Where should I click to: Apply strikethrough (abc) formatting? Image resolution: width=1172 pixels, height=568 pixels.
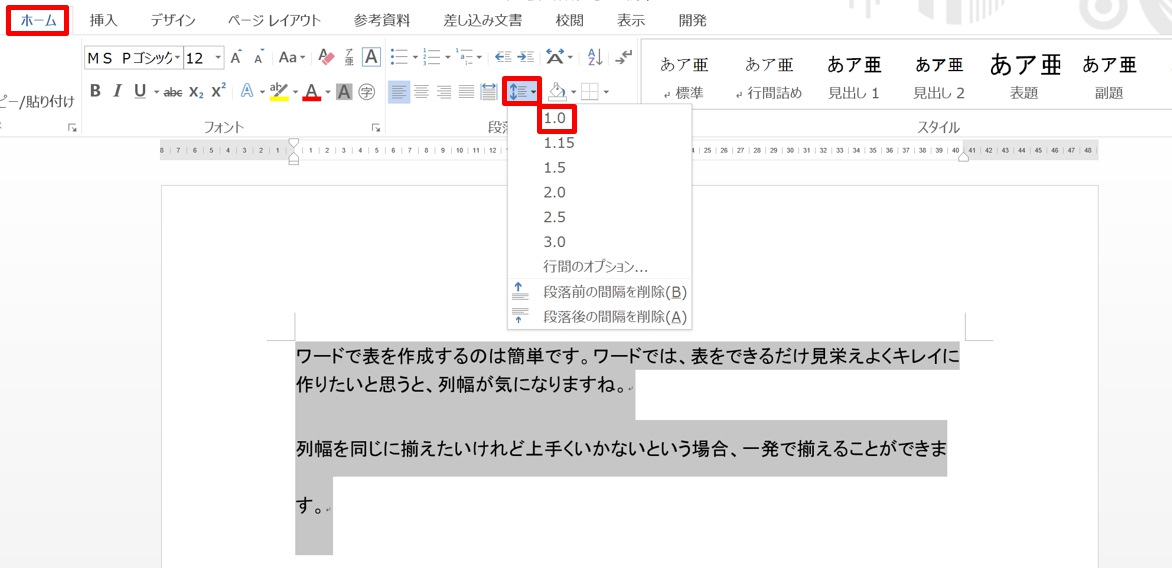coord(173,92)
